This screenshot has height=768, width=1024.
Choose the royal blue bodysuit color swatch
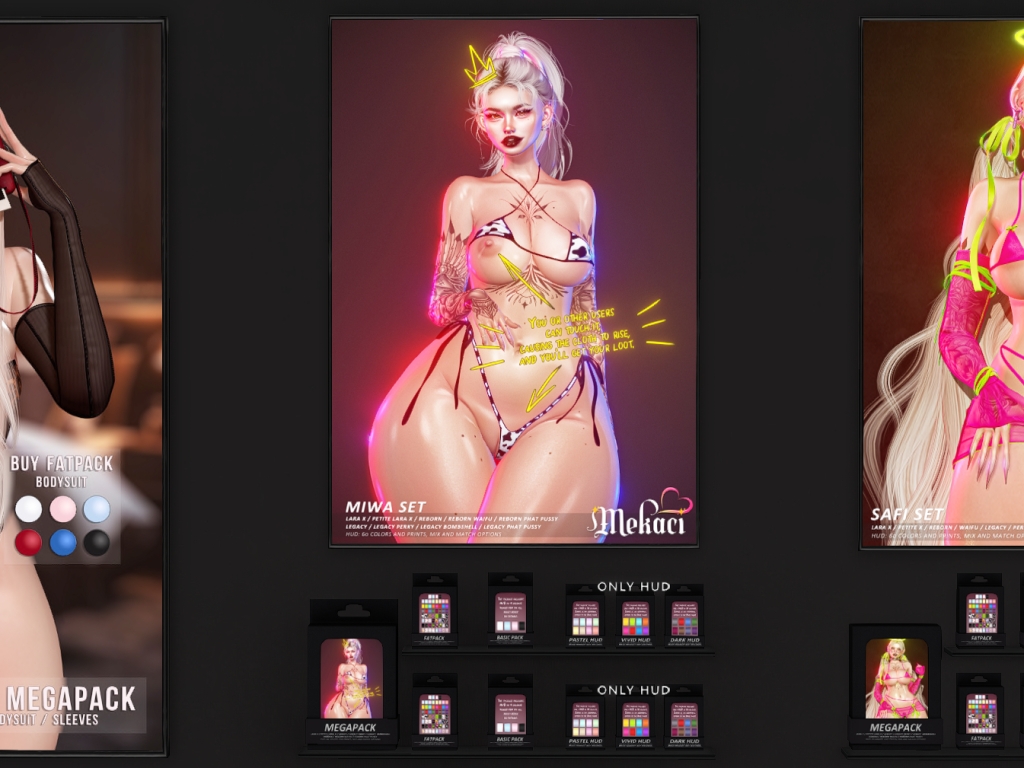[63, 543]
